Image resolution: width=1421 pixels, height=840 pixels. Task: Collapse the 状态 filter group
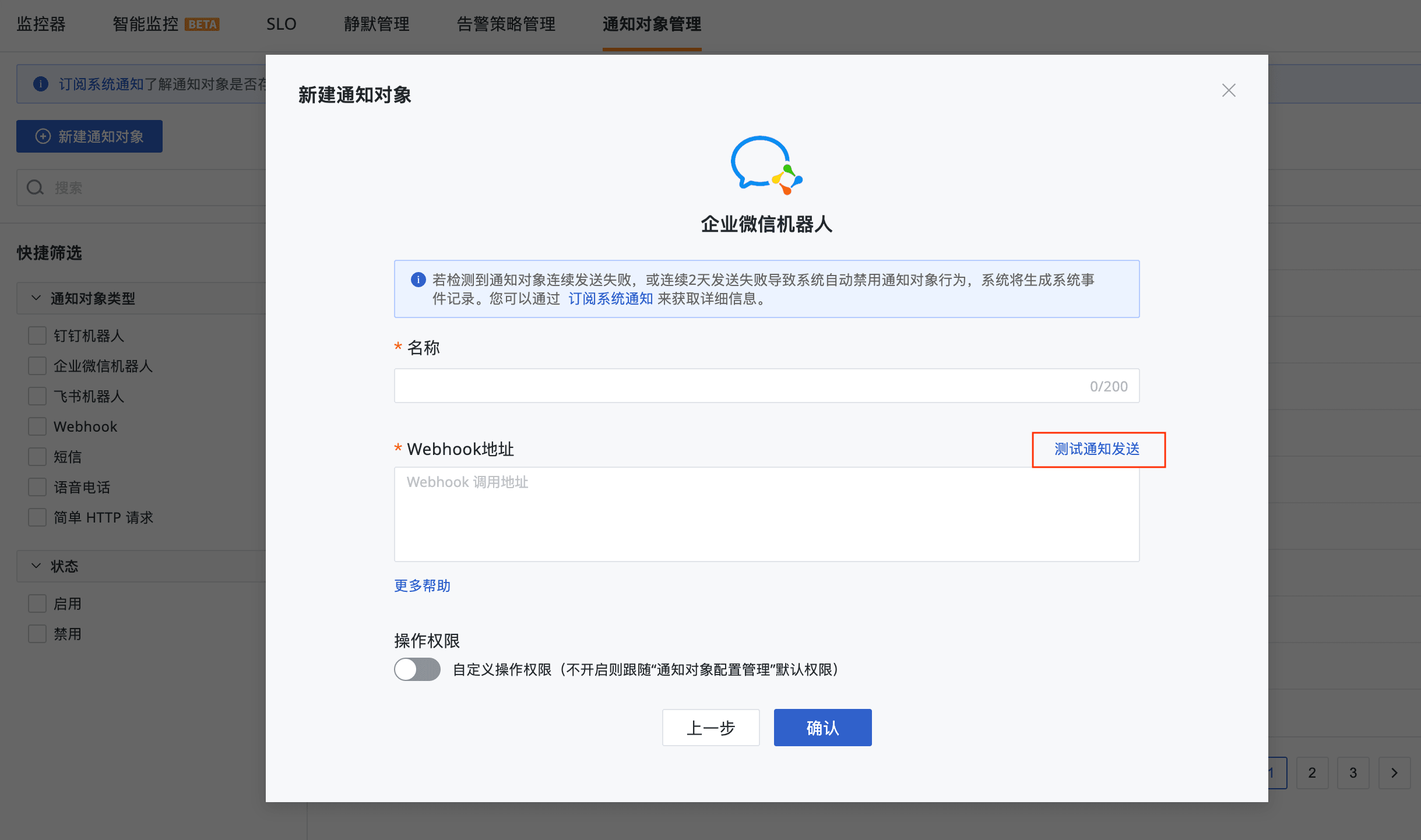point(36,566)
